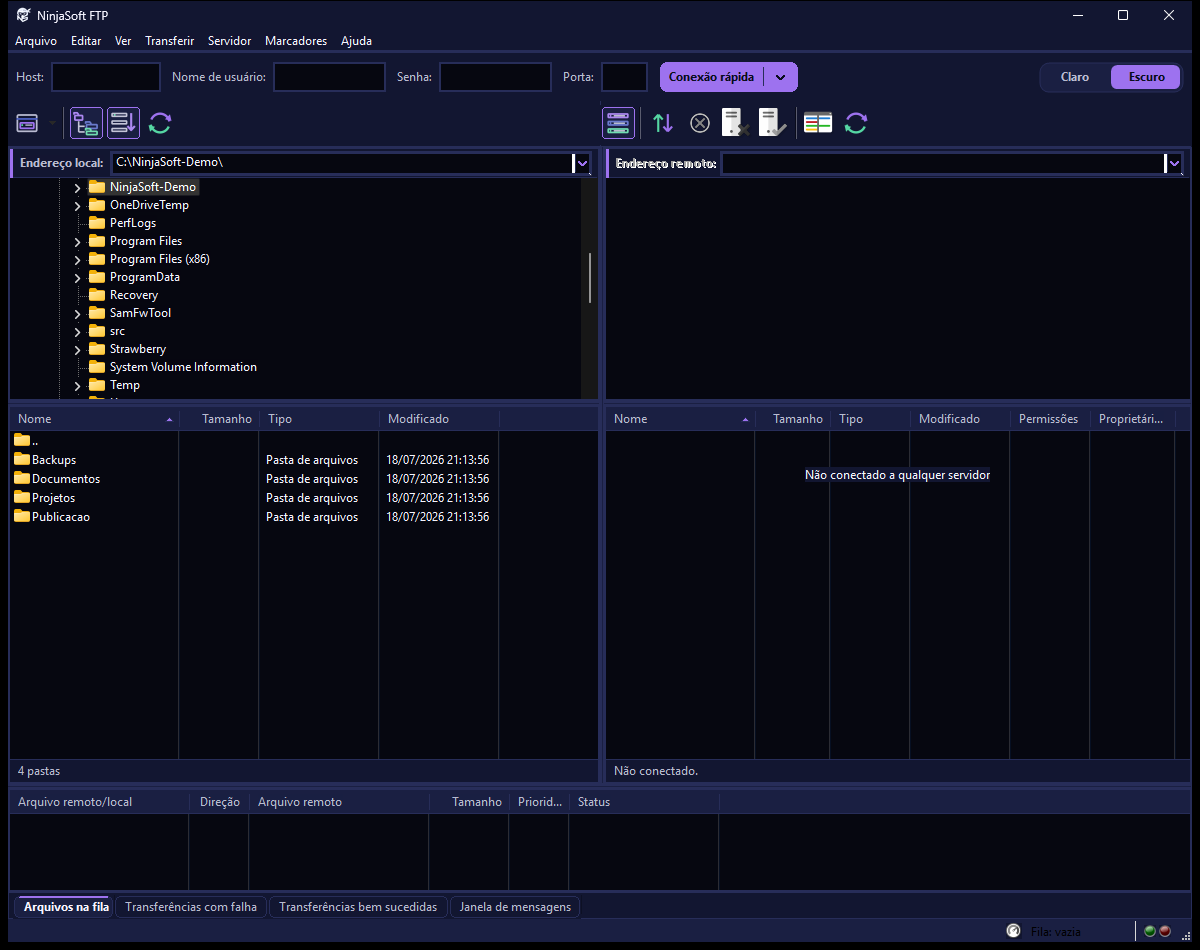The height and width of the screenshot is (950, 1200).
Task: Click the PerfLogs folder icon in tree
Action: [97, 223]
